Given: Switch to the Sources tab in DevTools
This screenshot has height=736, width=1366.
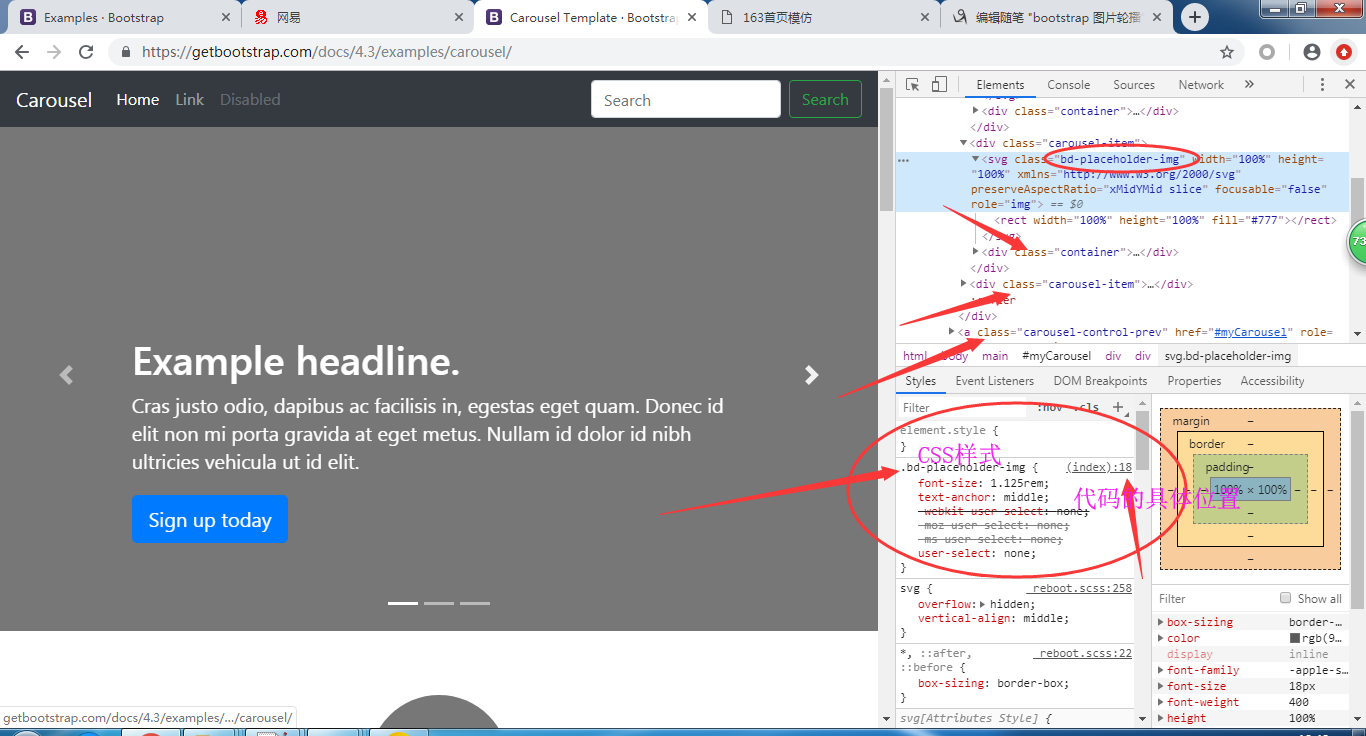Looking at the screenshot, I should point(1134,85).
